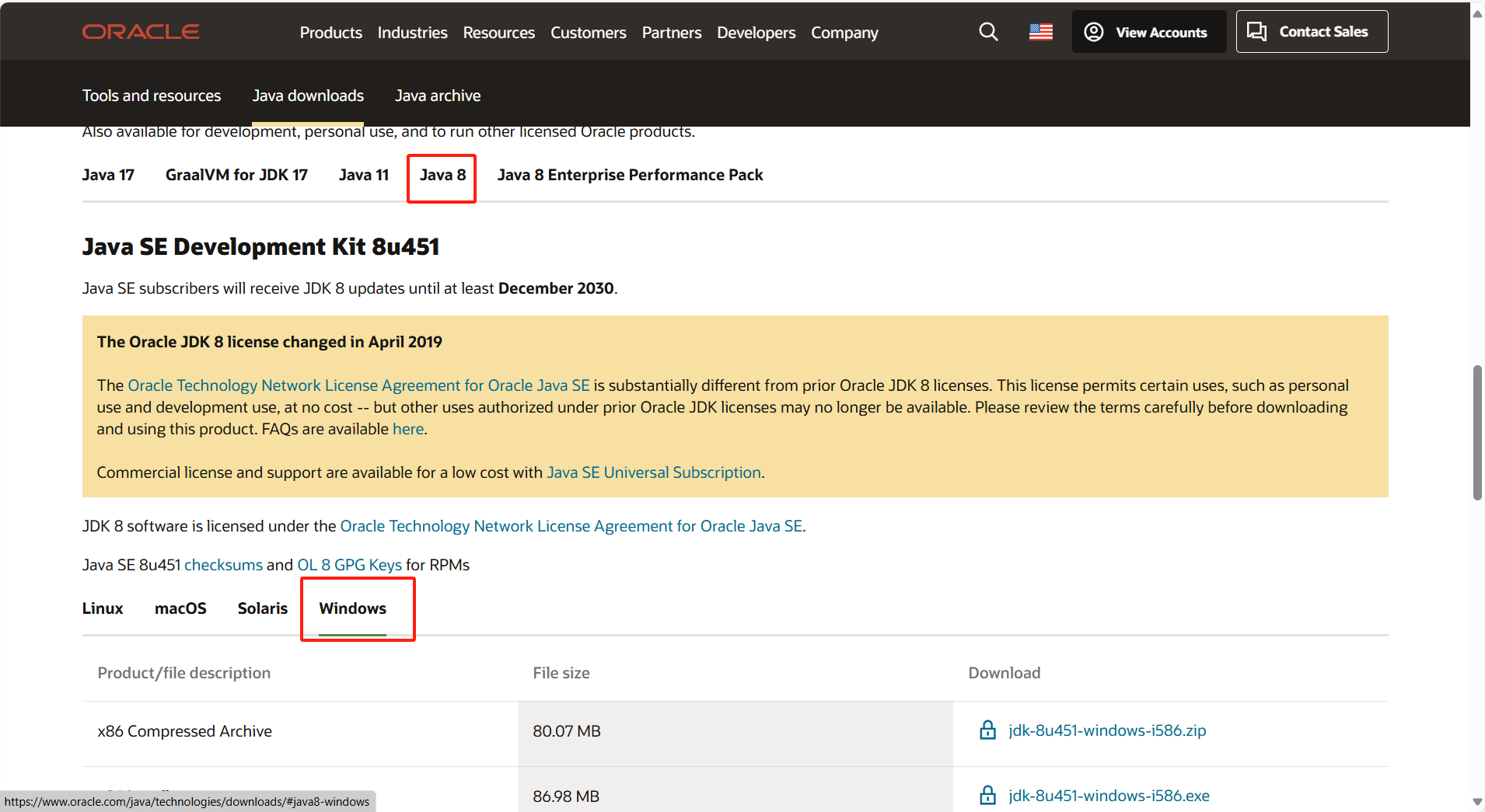Select Linux OS tab
The image size is (1485, 812).
click(x=103, y=608)
